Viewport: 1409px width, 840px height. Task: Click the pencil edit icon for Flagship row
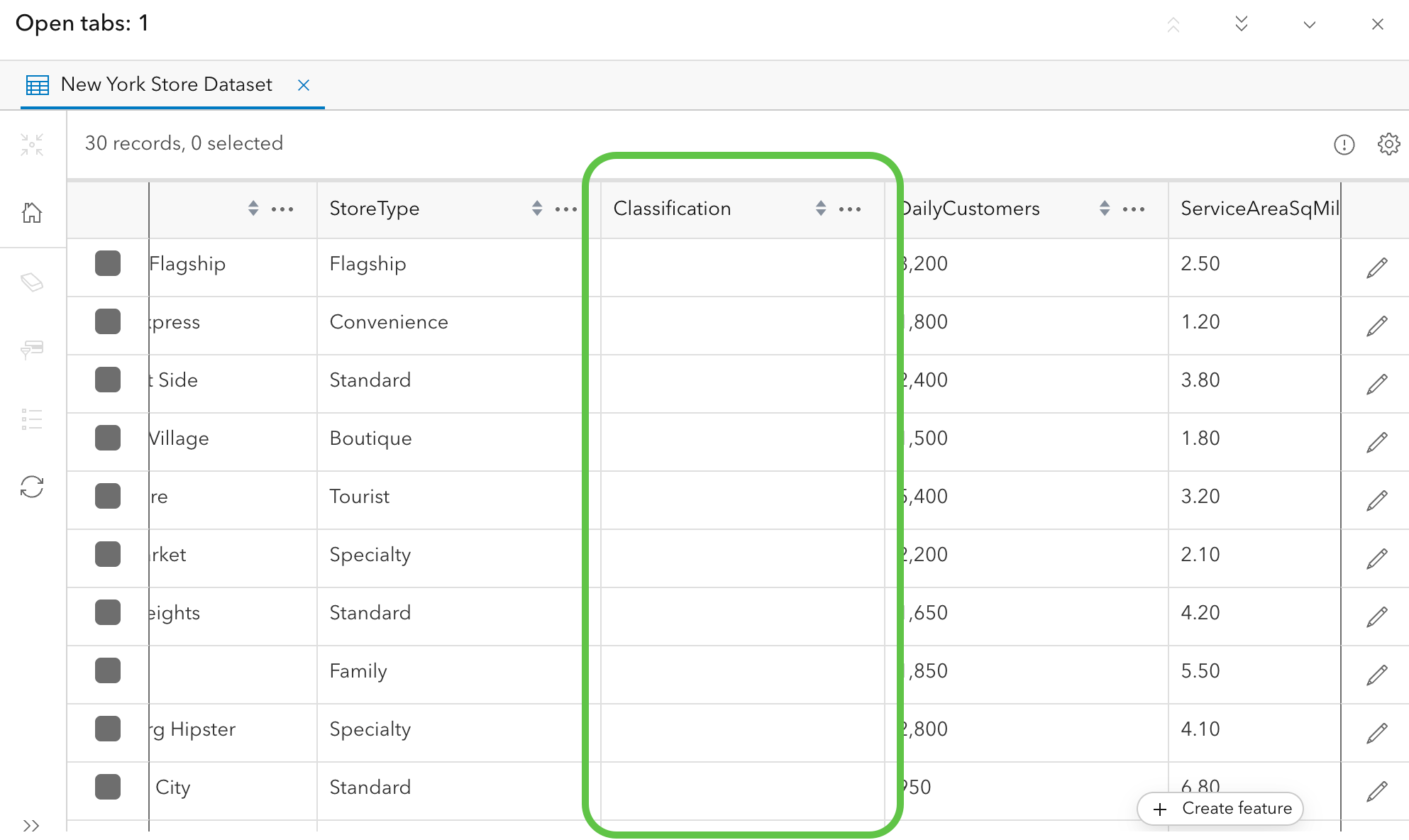click(x=1376, y=268)
